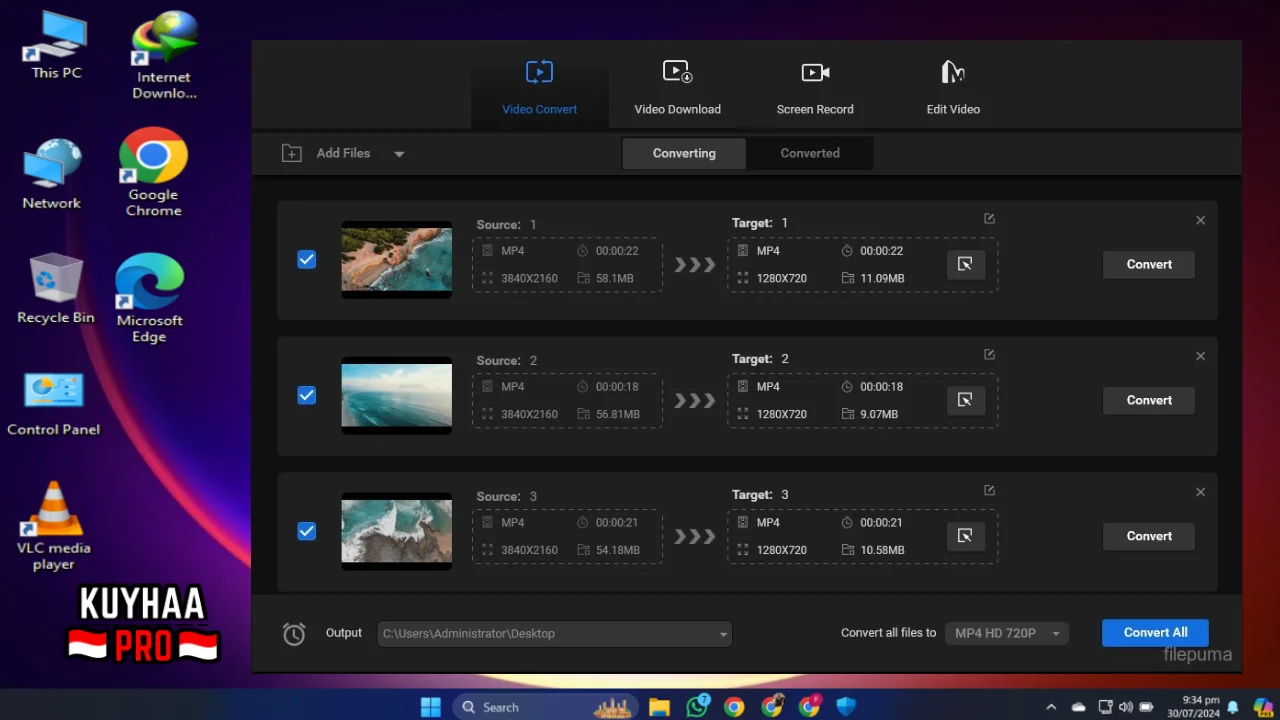Viewport: 1280px width, 720px height.
Task: Remove the Source 1 item with X
Action: 1201,220
